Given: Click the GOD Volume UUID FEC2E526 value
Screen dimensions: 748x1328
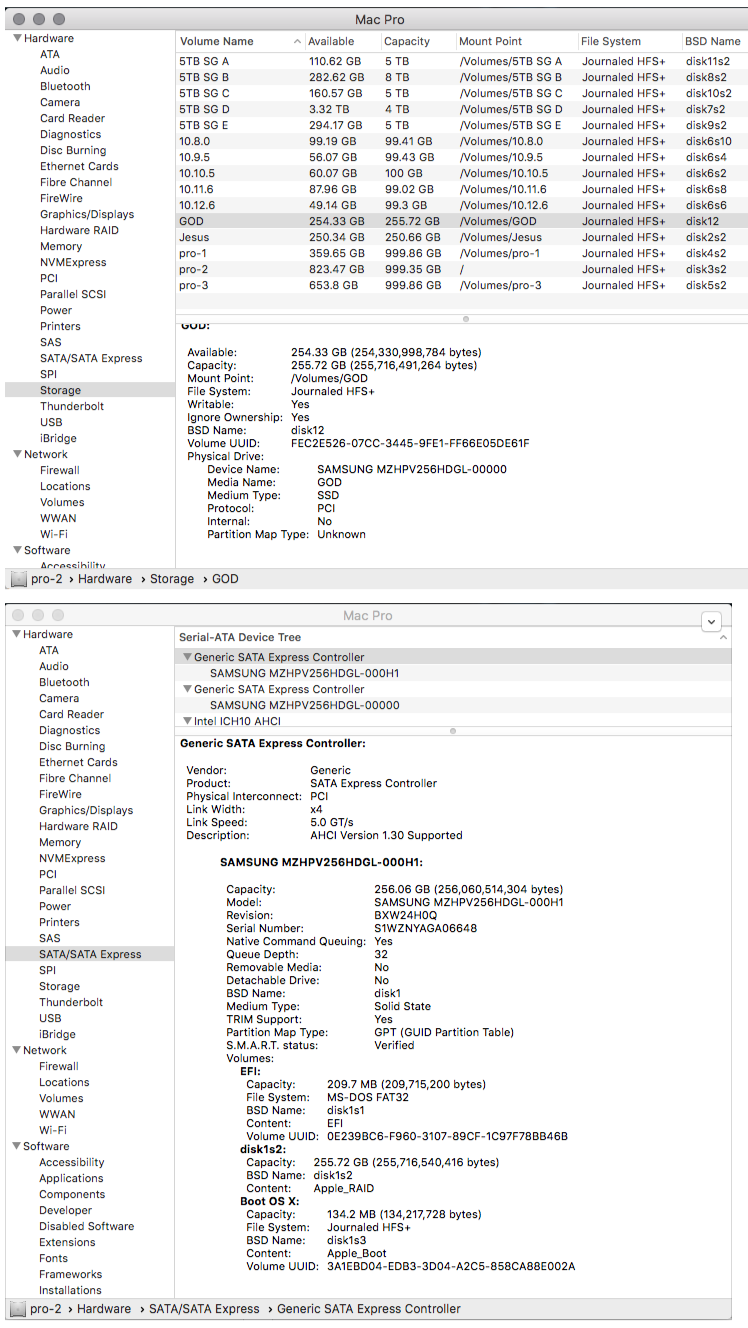Looking at the screenshot, I should pyautogui.click(x=410, y=443).
